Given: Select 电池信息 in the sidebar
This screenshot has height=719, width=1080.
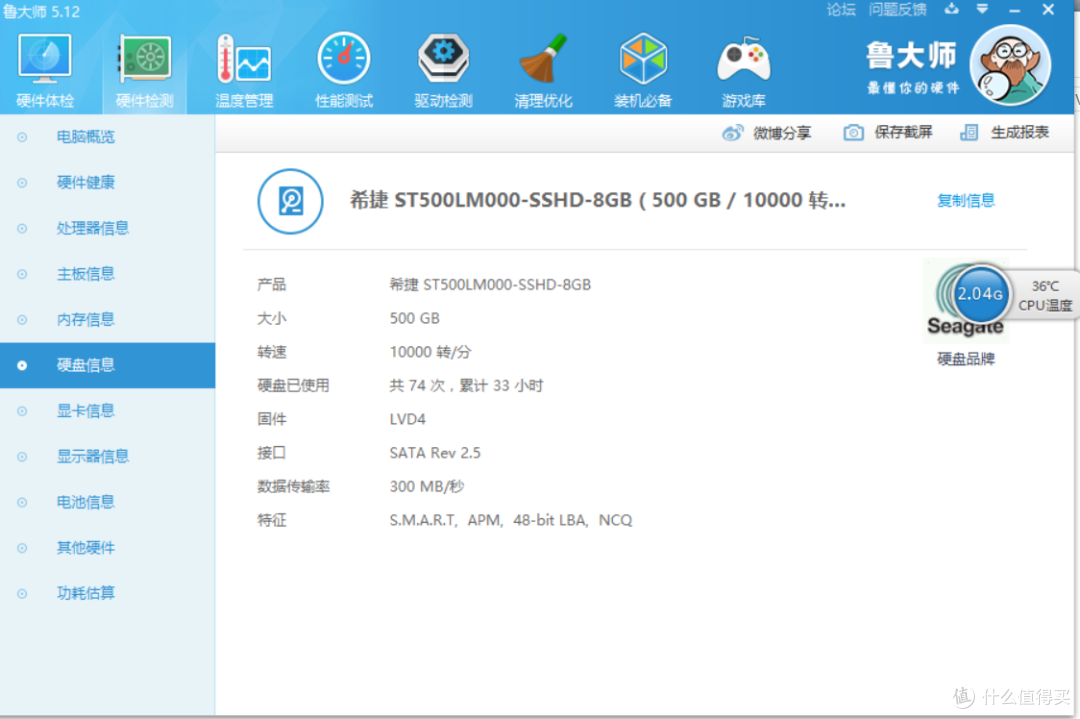Looking at the screenshot, I should [107, 502].
